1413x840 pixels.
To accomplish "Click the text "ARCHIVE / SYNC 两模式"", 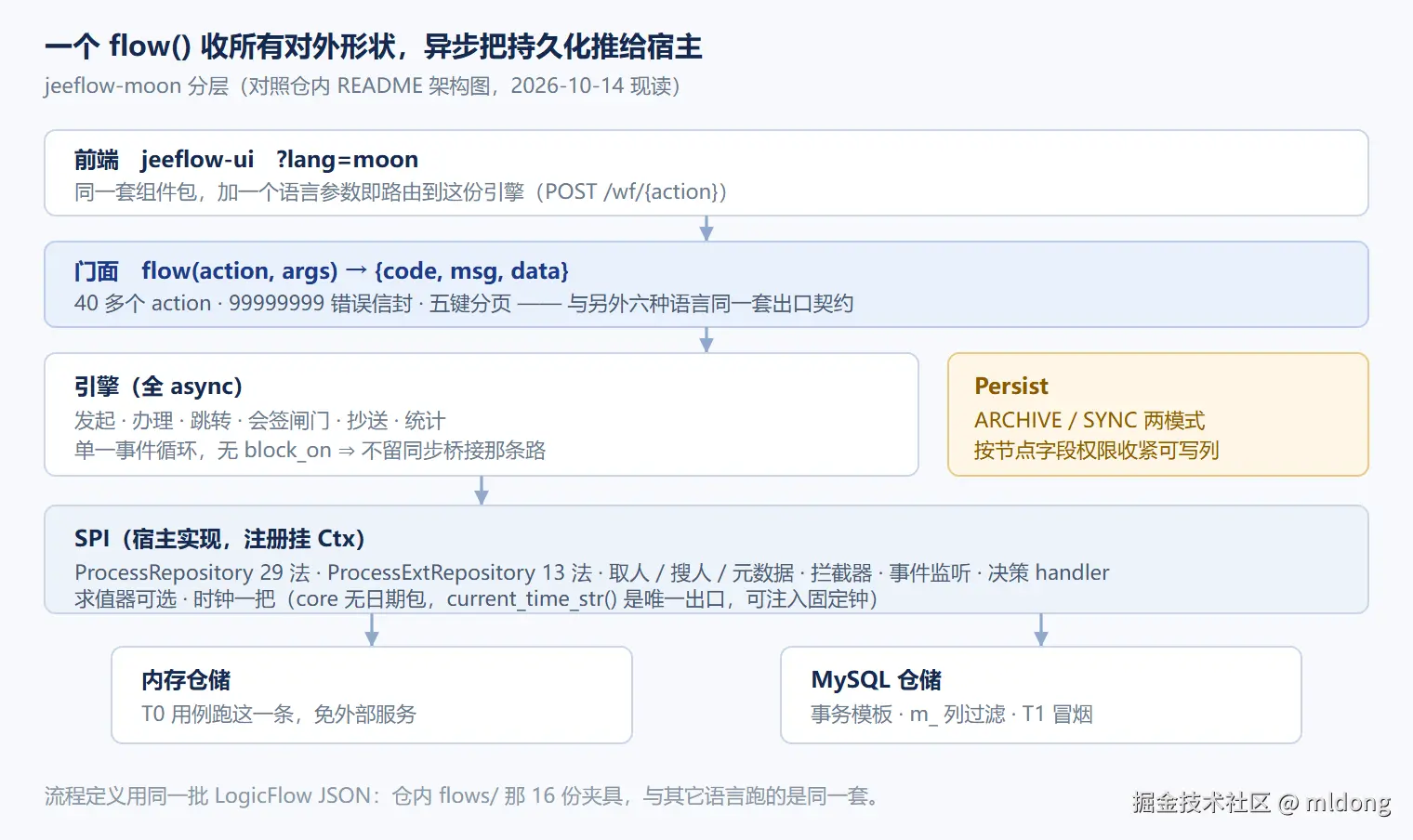I will click(x=1089, y=421).
